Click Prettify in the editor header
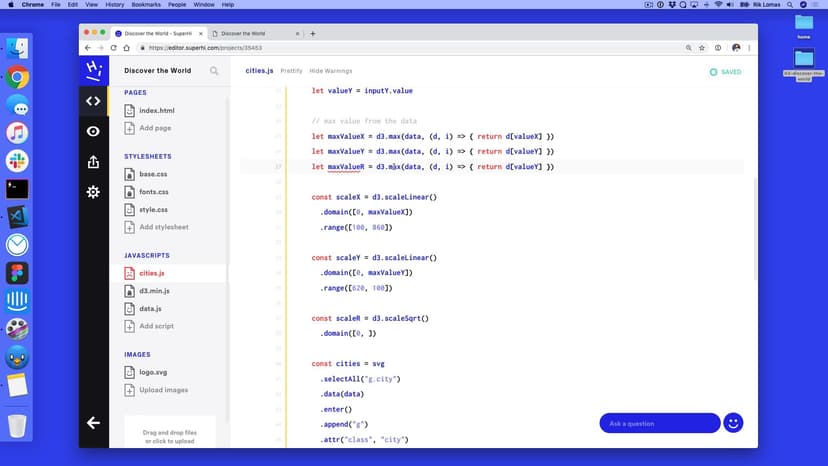This screenshot has height=466, width=828. [291, 71]
